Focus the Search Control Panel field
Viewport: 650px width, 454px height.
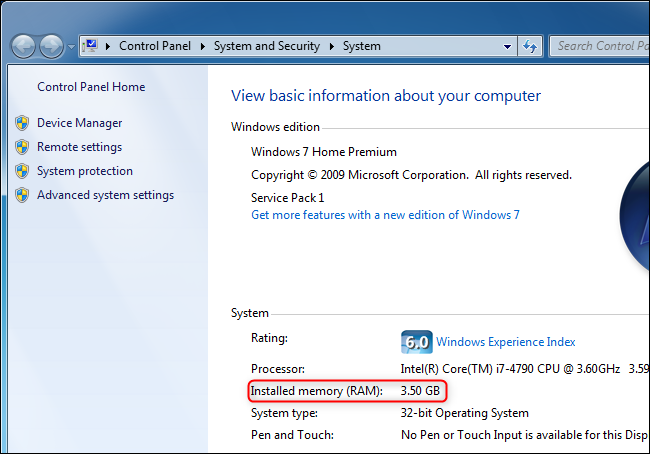pos(600,46)
